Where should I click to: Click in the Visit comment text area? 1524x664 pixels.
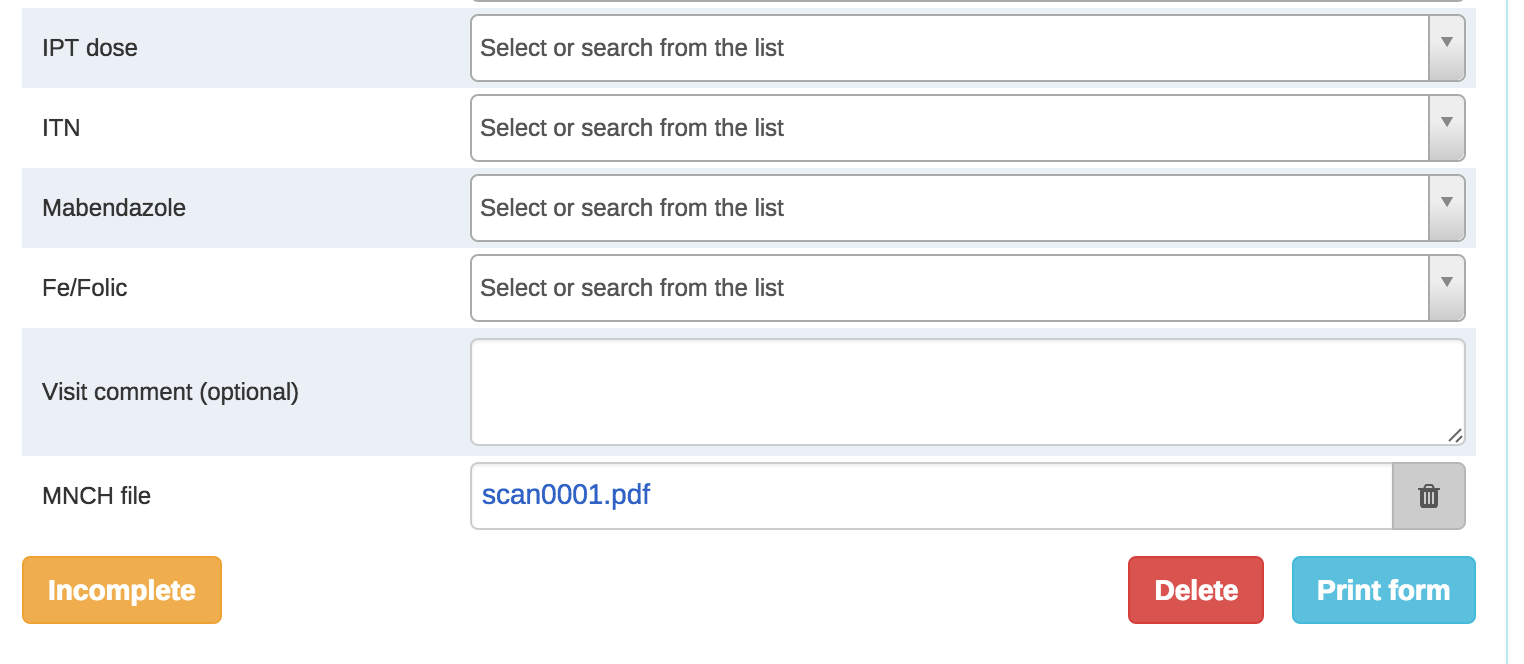pos(966,392)
